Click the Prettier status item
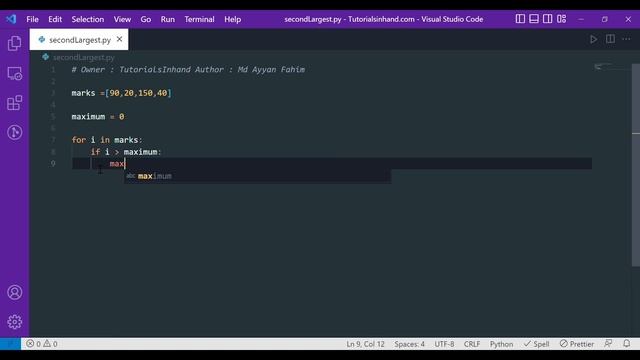The height and width of the screenshot is (360, 640). [x=577, y=344]
